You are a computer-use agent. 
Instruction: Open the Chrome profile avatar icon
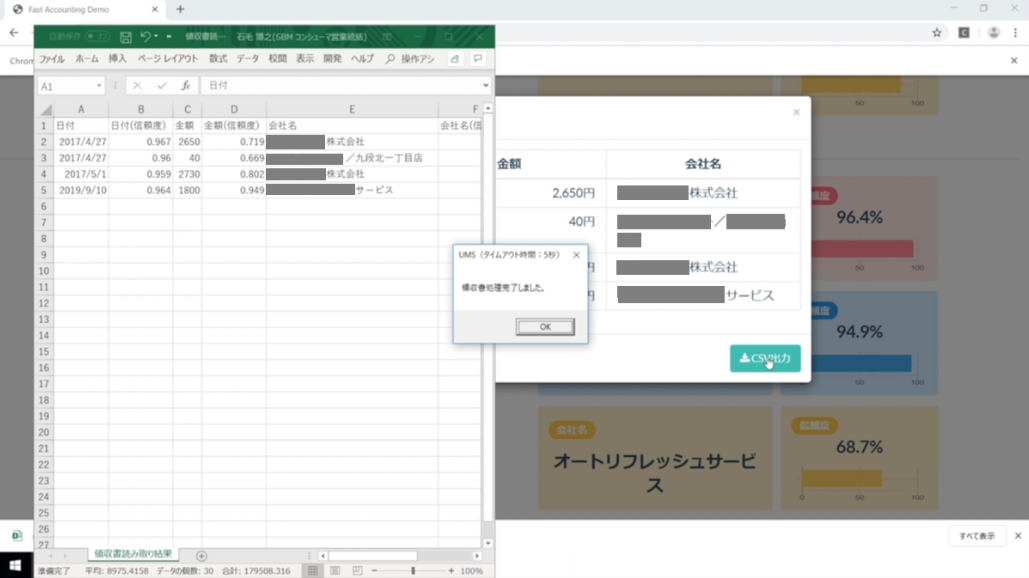pyautogui.click(x=993, y=33)
